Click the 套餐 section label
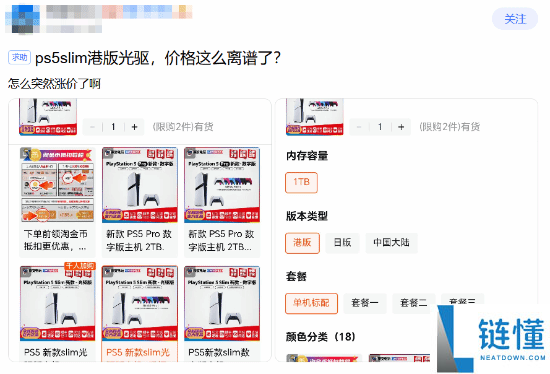The image size is (550, 374). coord(296,276)
